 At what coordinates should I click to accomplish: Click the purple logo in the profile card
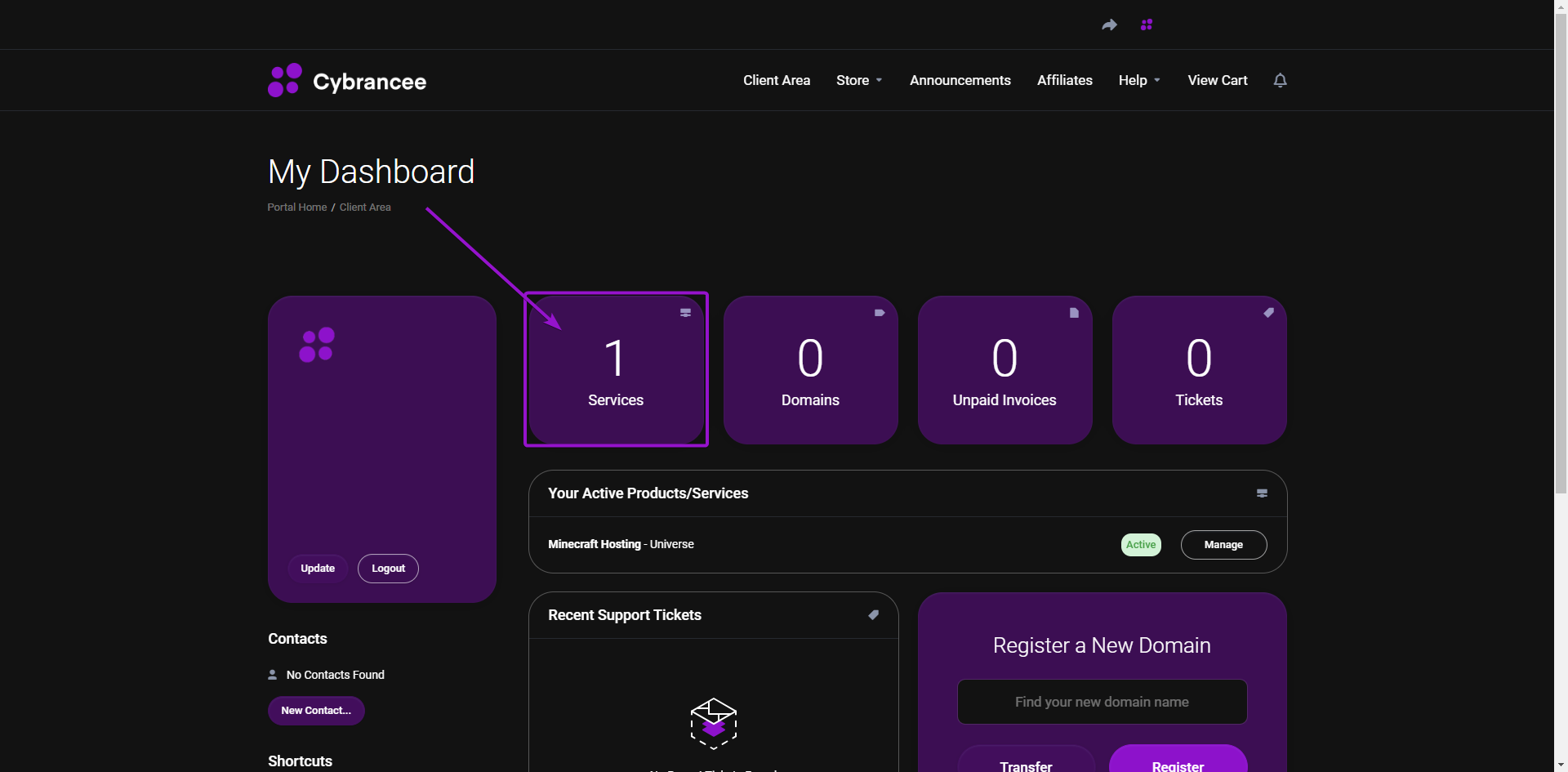point(317,345)
